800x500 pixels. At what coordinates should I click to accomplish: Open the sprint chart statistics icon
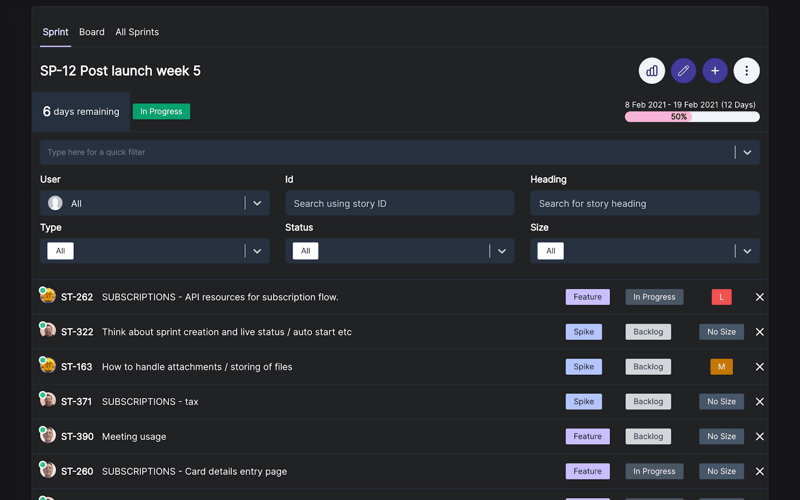(652, 70)
